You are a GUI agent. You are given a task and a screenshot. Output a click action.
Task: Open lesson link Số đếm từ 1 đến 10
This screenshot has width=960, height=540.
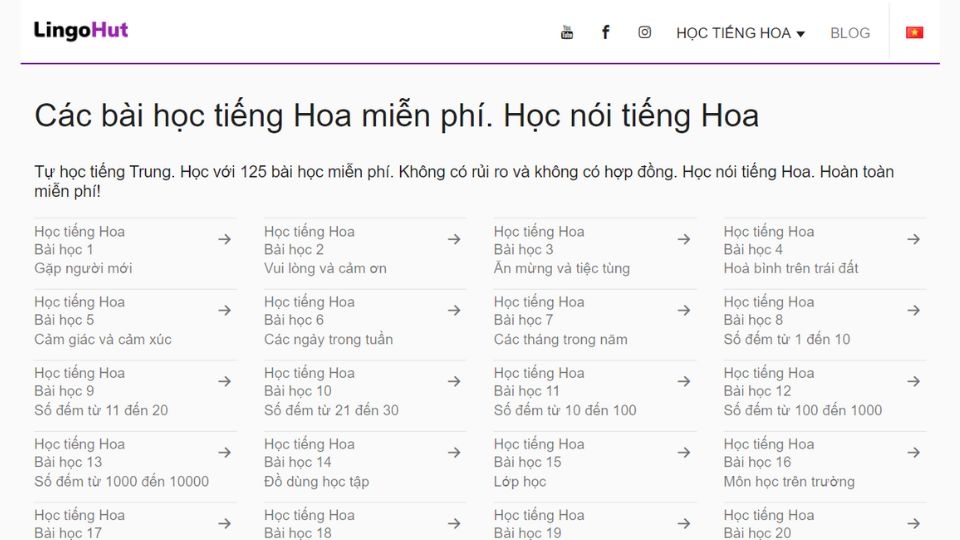click(787, 339)
